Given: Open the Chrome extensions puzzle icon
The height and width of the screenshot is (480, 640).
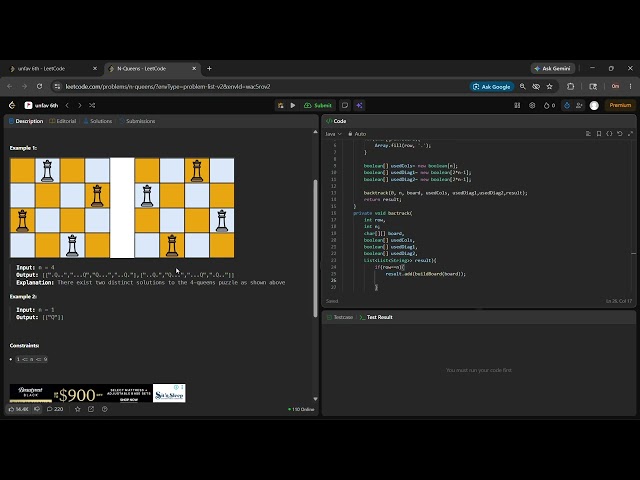Looking at the screenshot, I should (571, 87).
